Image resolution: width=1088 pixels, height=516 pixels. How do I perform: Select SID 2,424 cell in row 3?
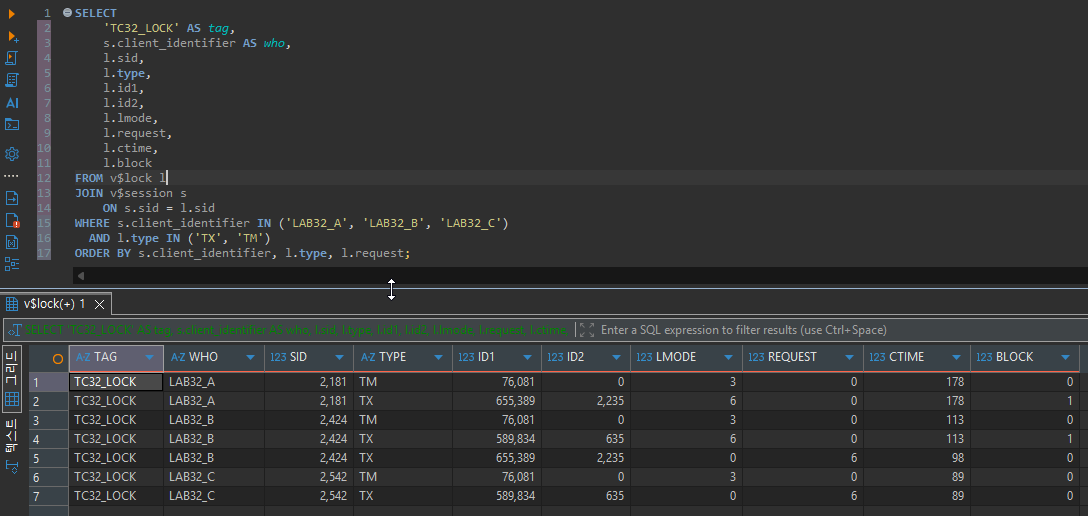(309, 420)
